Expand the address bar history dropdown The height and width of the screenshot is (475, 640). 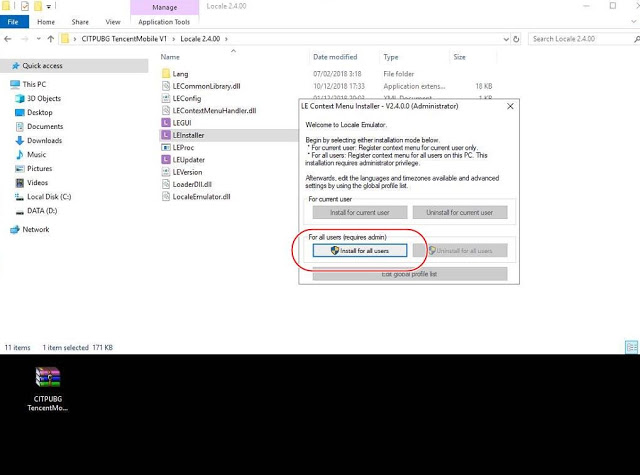[506, 39]
